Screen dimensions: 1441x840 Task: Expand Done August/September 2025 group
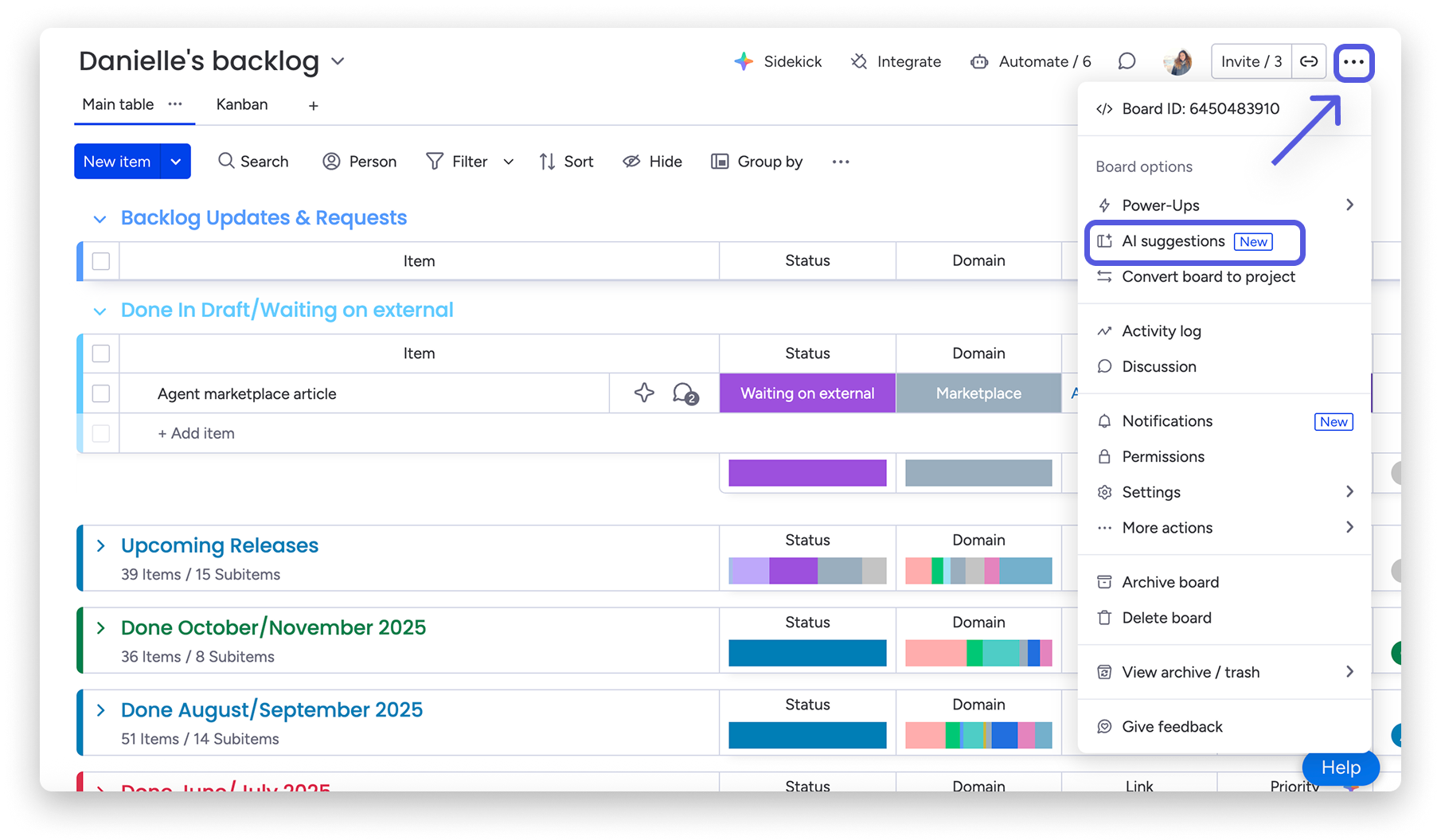pos(101,709)
